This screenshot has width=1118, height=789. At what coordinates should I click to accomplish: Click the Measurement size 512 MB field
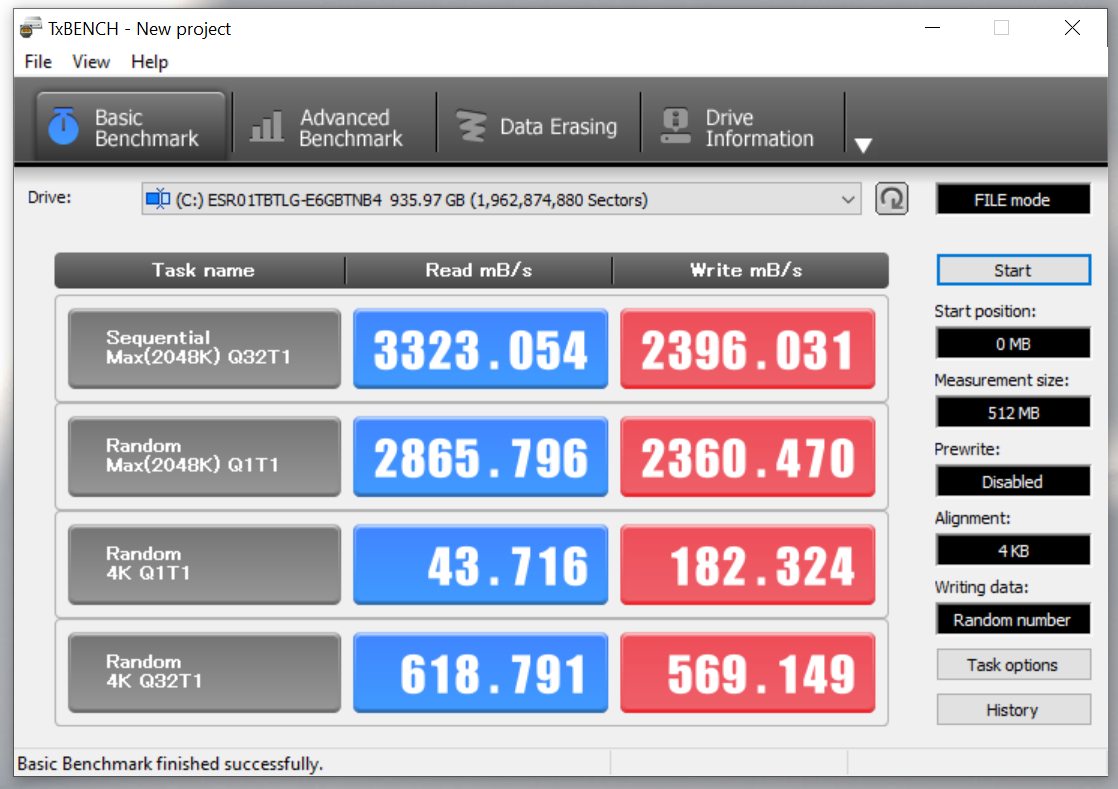pos(1012,413)
